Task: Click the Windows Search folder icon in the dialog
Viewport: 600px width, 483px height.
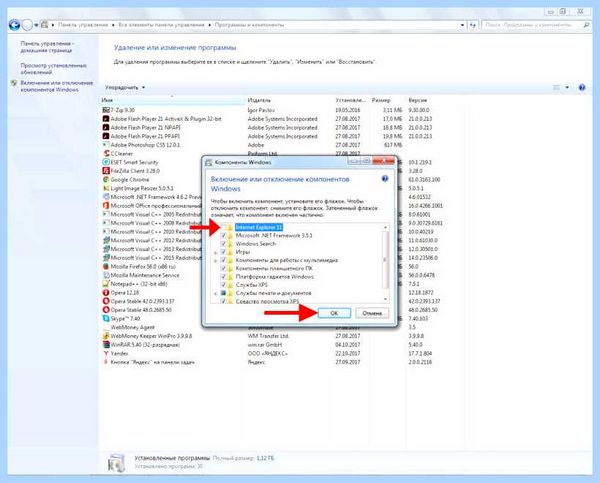Action: pyautogui.click(x=230, y=244)
